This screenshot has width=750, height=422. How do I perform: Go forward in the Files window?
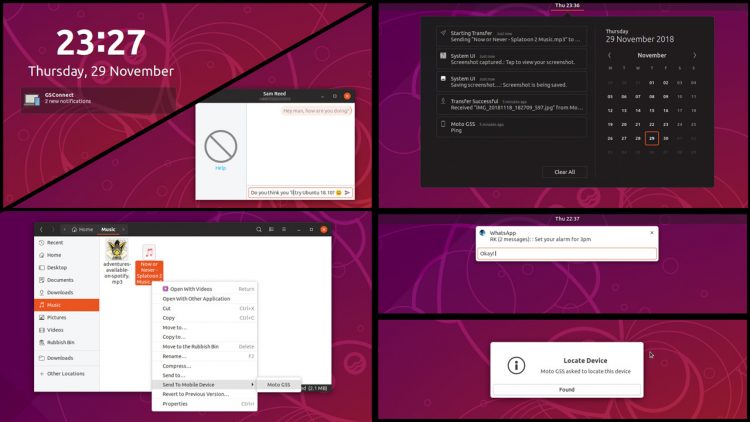tap(53, 230)
